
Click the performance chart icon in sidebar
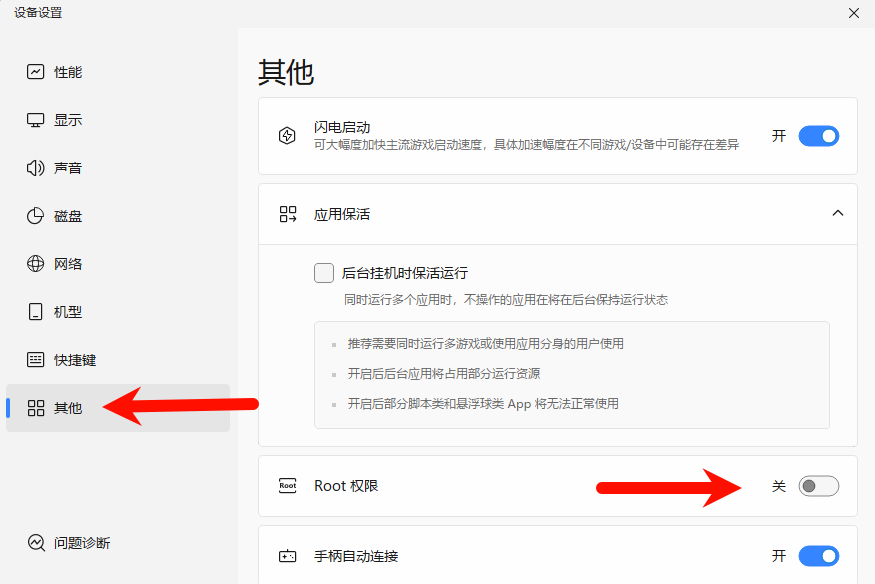click(36, 72)
